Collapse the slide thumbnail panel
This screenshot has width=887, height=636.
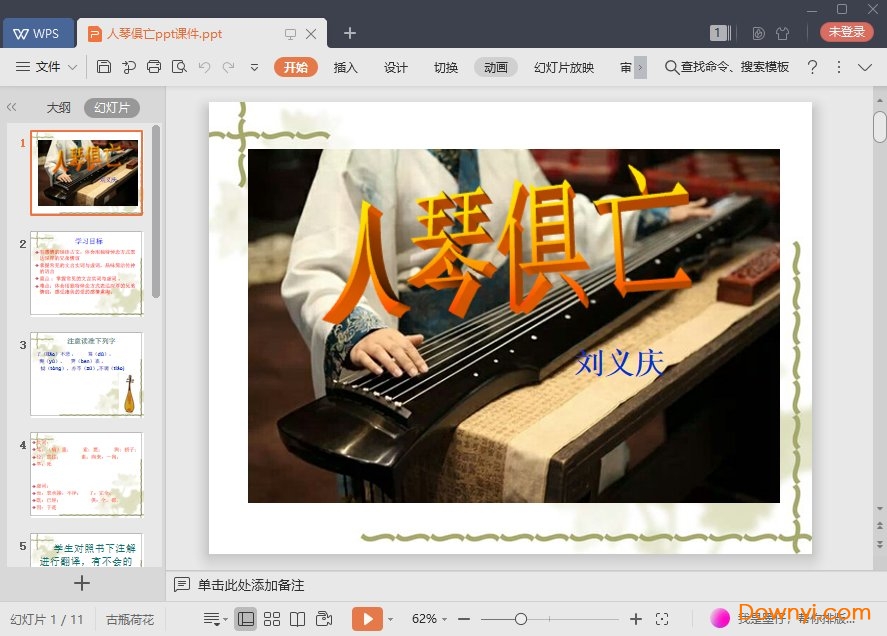click(12, 107)
